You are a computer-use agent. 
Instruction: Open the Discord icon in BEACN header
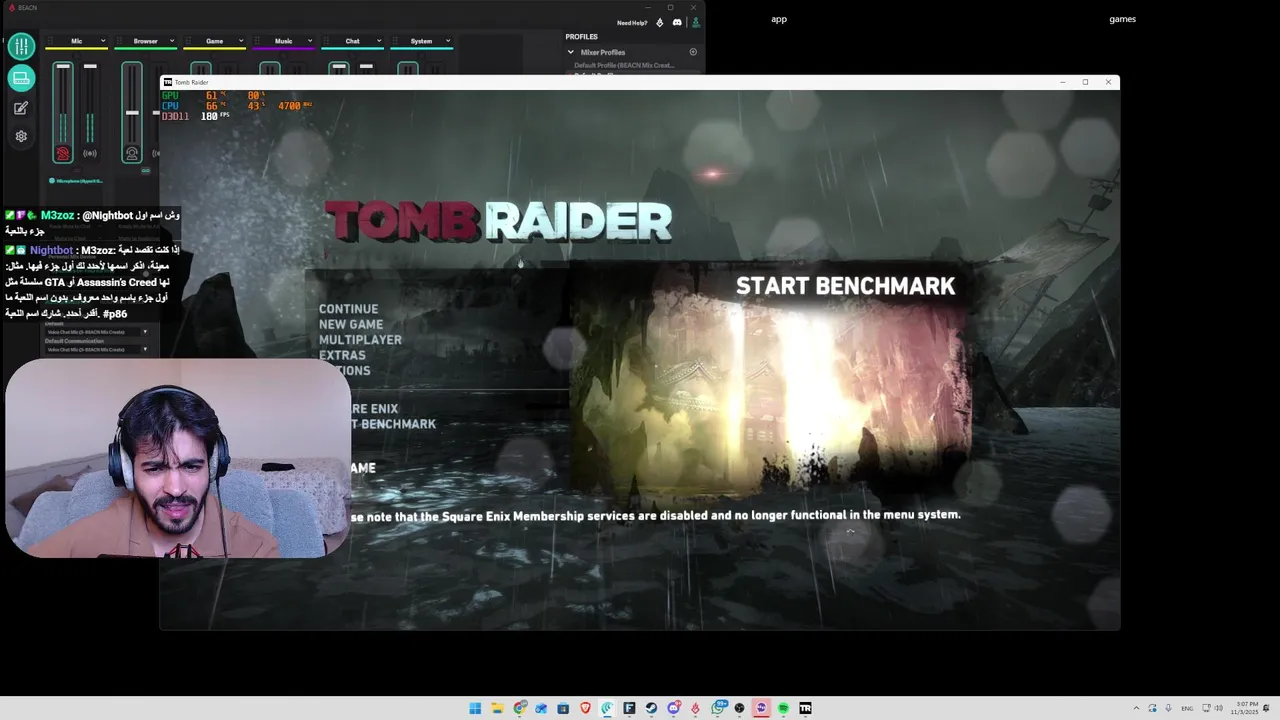coord(677,22)
